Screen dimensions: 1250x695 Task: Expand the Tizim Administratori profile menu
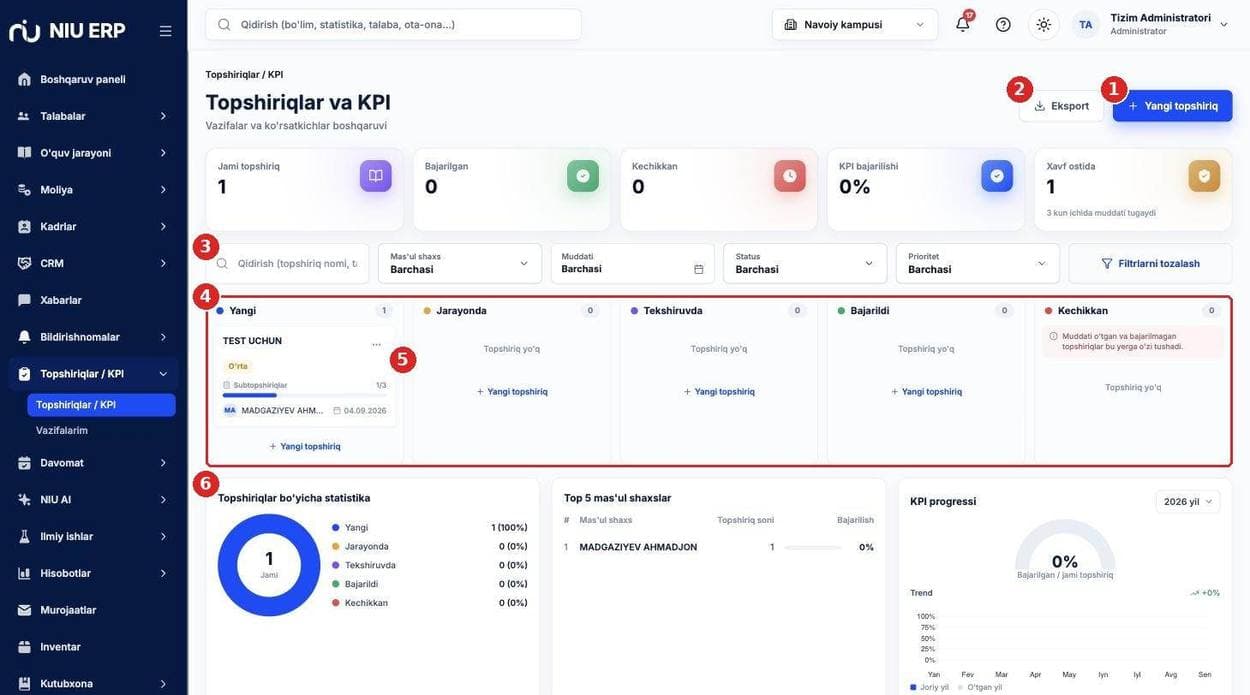(1224, 24)
